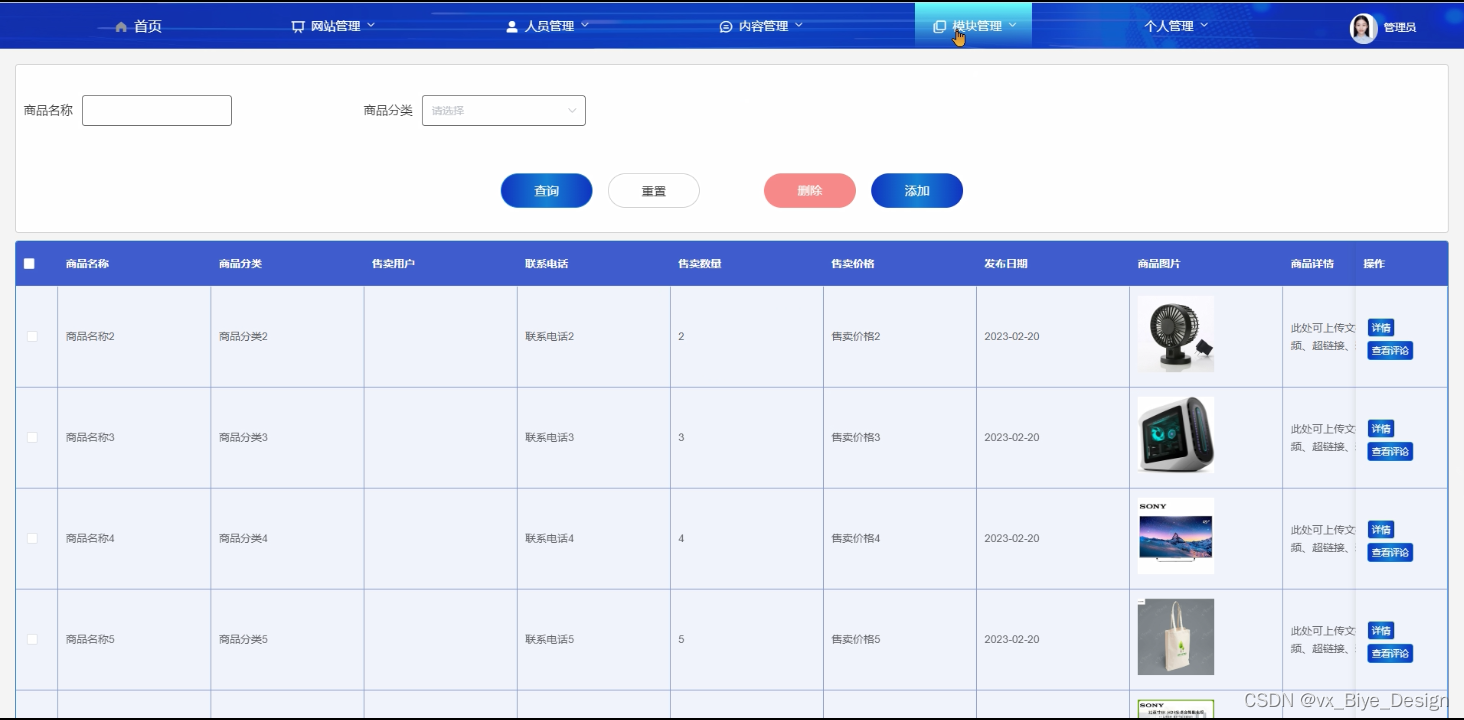Click the 售卖价格3 cell
1464x720 pixels.
pyautogui.click(x=856, y=438)
